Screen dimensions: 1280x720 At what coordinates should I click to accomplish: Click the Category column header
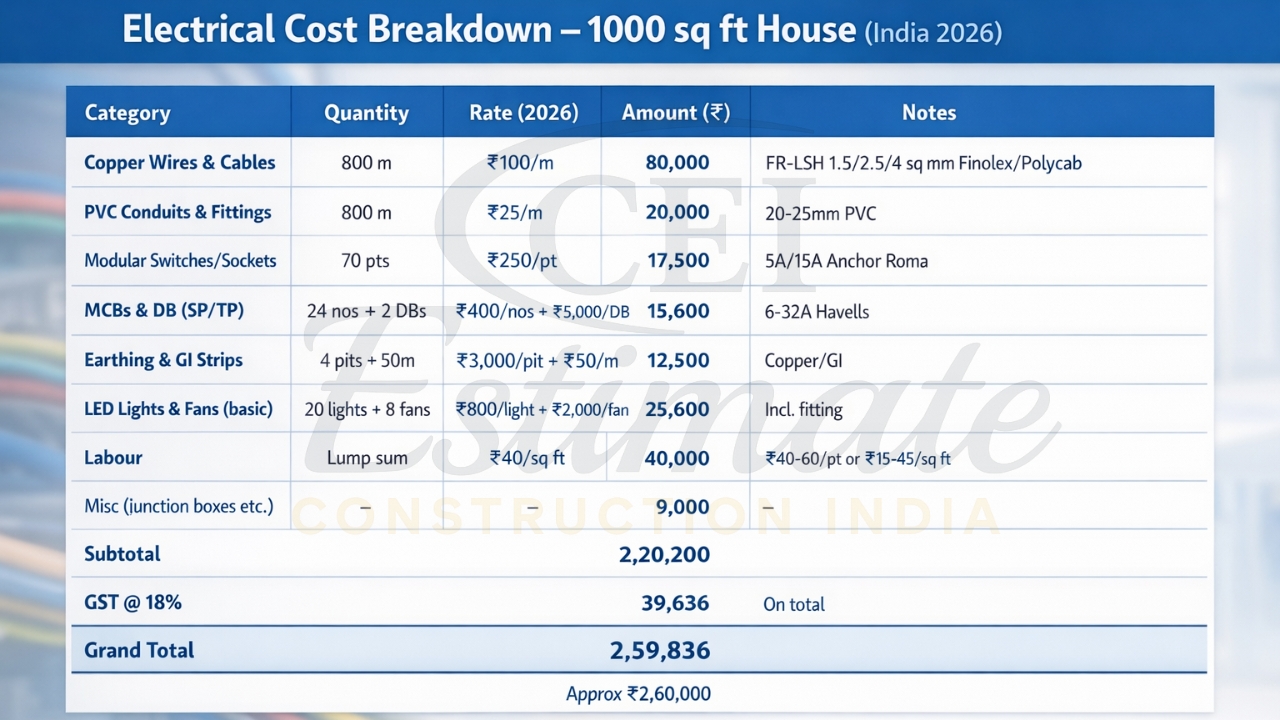(x=127, y=112)
